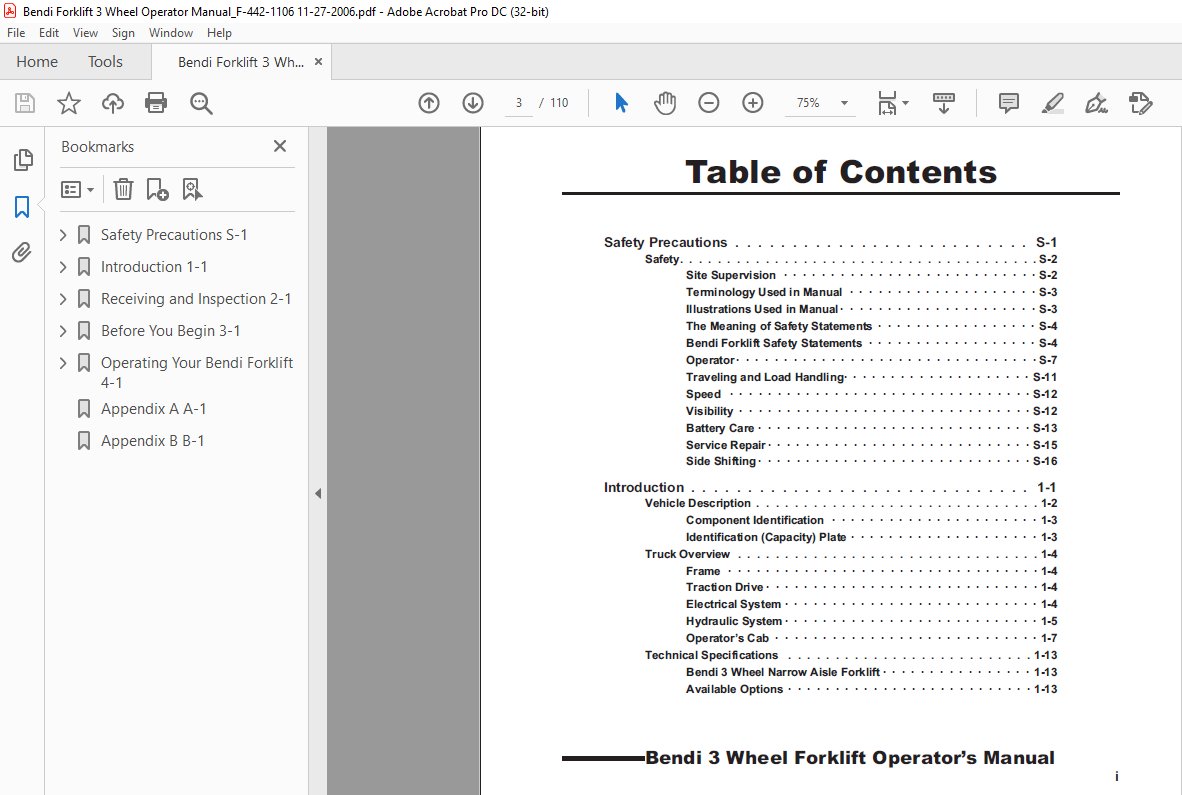Open the Window menu
The width and height of the screenshot is (1182, 795).
(x=170, y=32)
